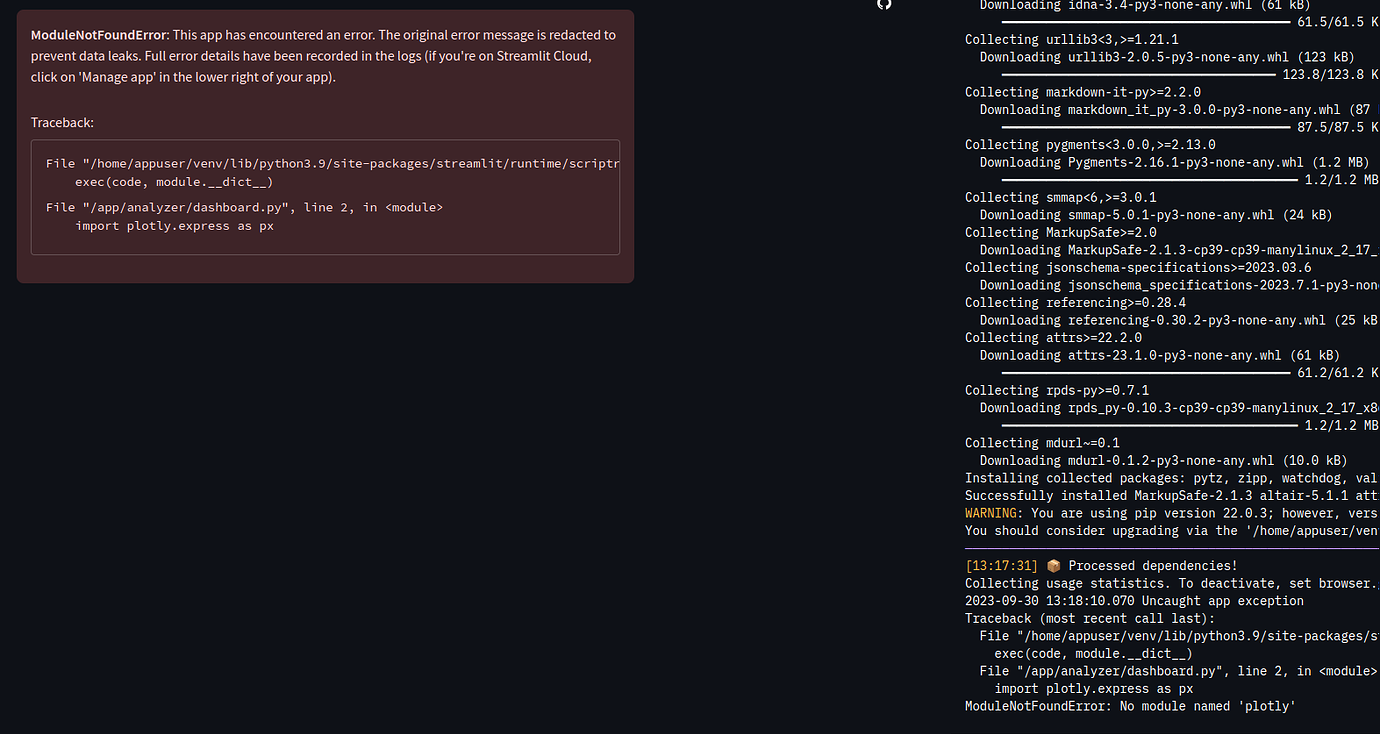Click the package emoji next to Processed dependencies
This screenshot has width=1380, height=734.
[x=1054, y=565]
